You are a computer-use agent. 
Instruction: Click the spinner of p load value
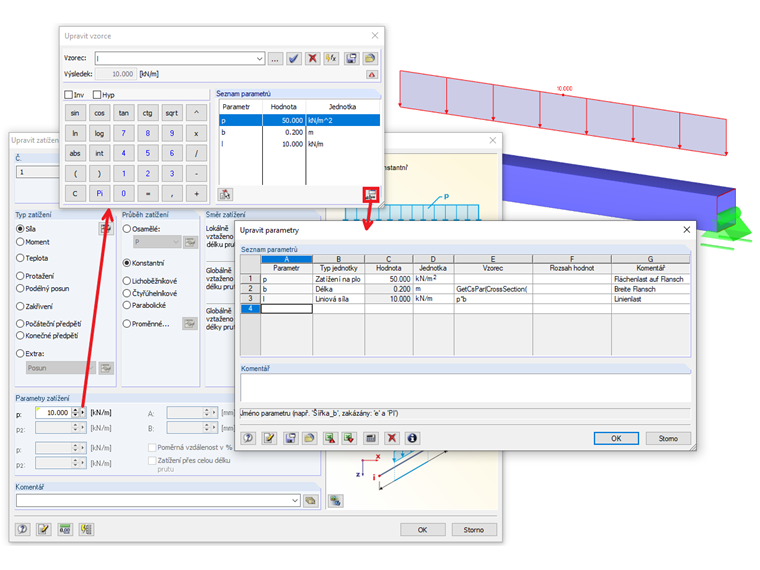[x=75, y=412]
